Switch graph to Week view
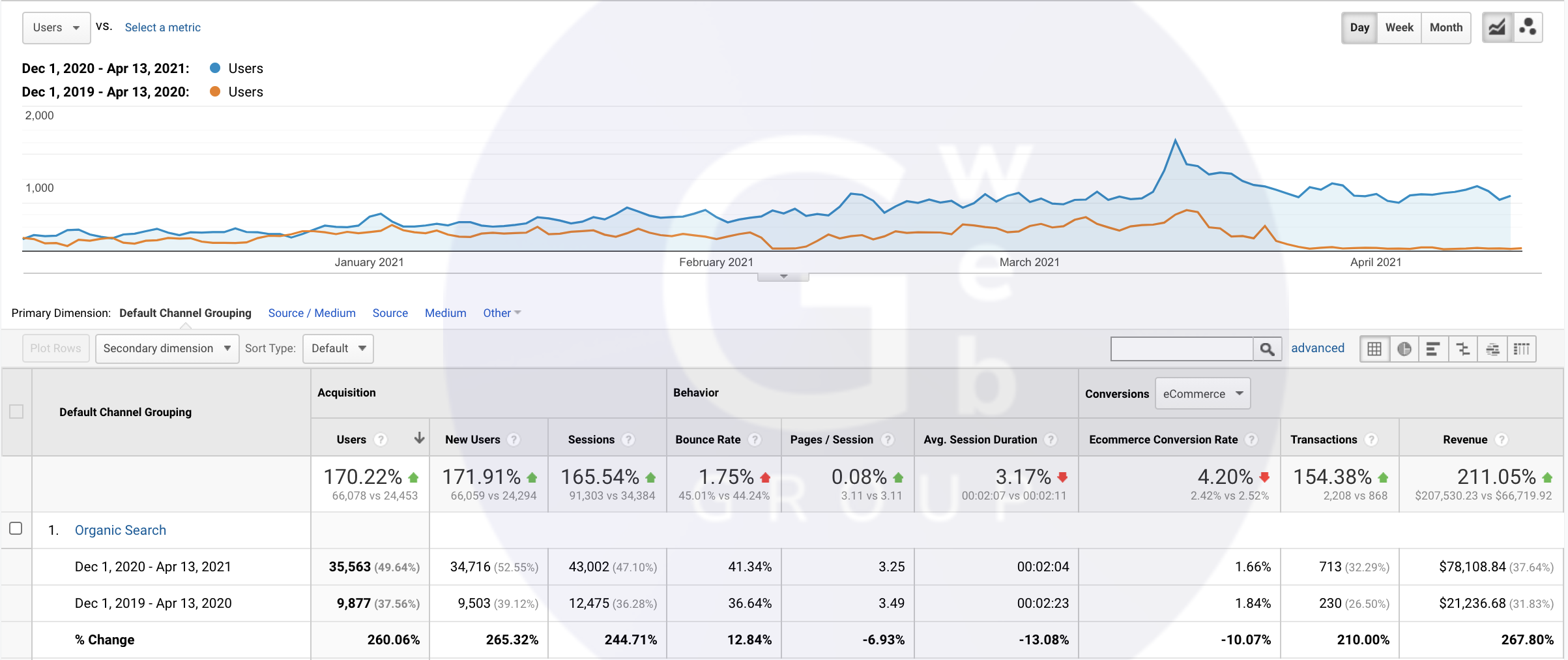This screenshot has height=660, width=1568. click(x=1399, y=27)
